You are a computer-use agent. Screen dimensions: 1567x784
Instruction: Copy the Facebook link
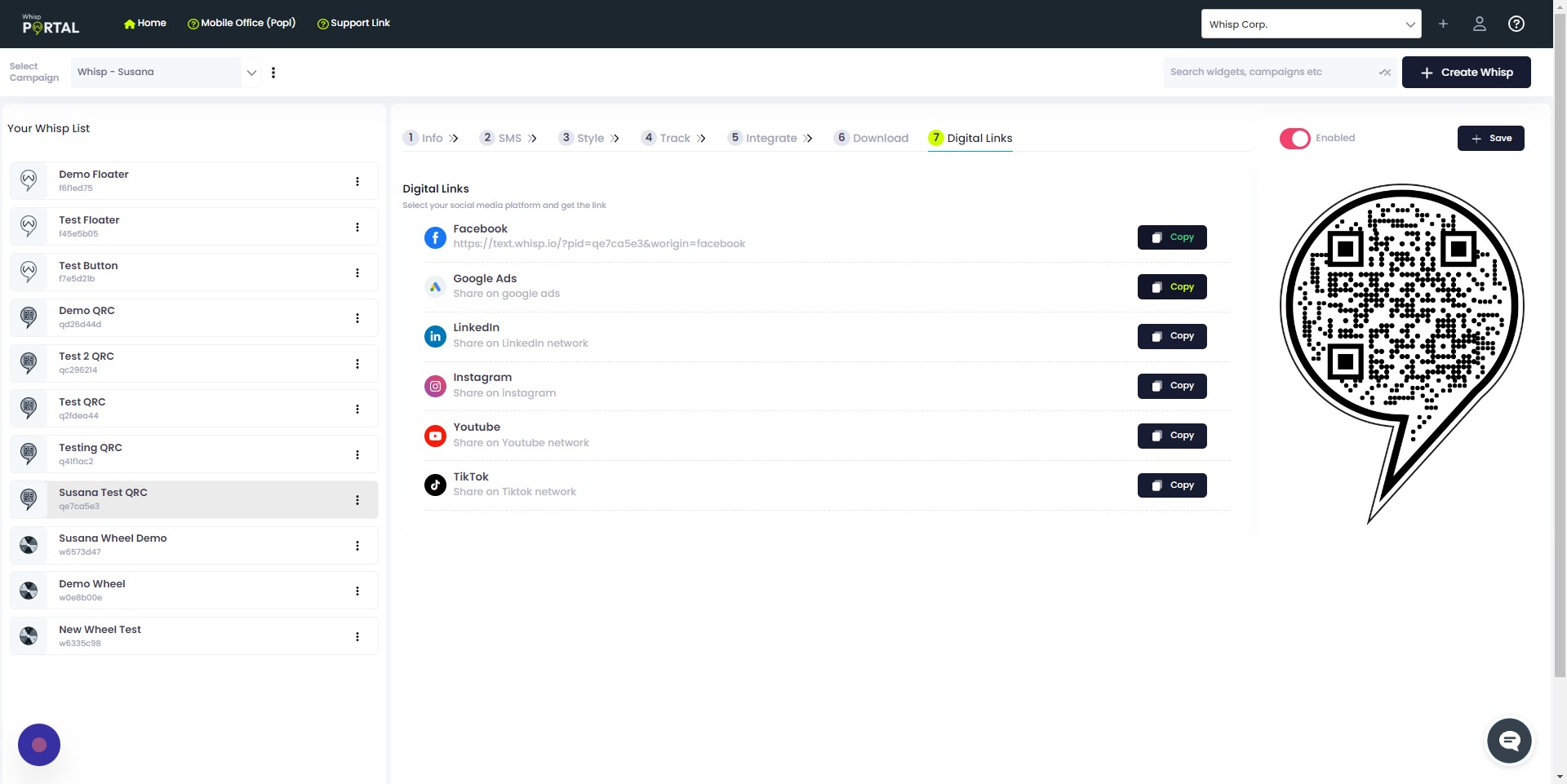[1172, 237]
